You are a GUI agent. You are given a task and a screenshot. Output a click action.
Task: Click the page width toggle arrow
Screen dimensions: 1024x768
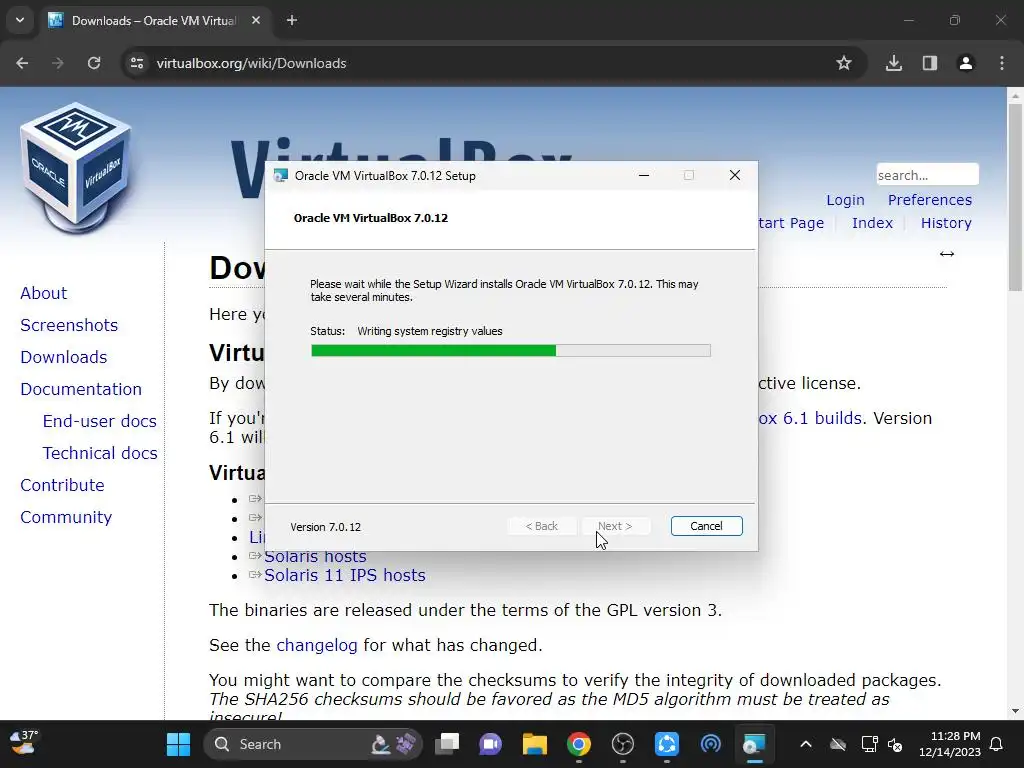pyautogui.click(x=947, y=254)
